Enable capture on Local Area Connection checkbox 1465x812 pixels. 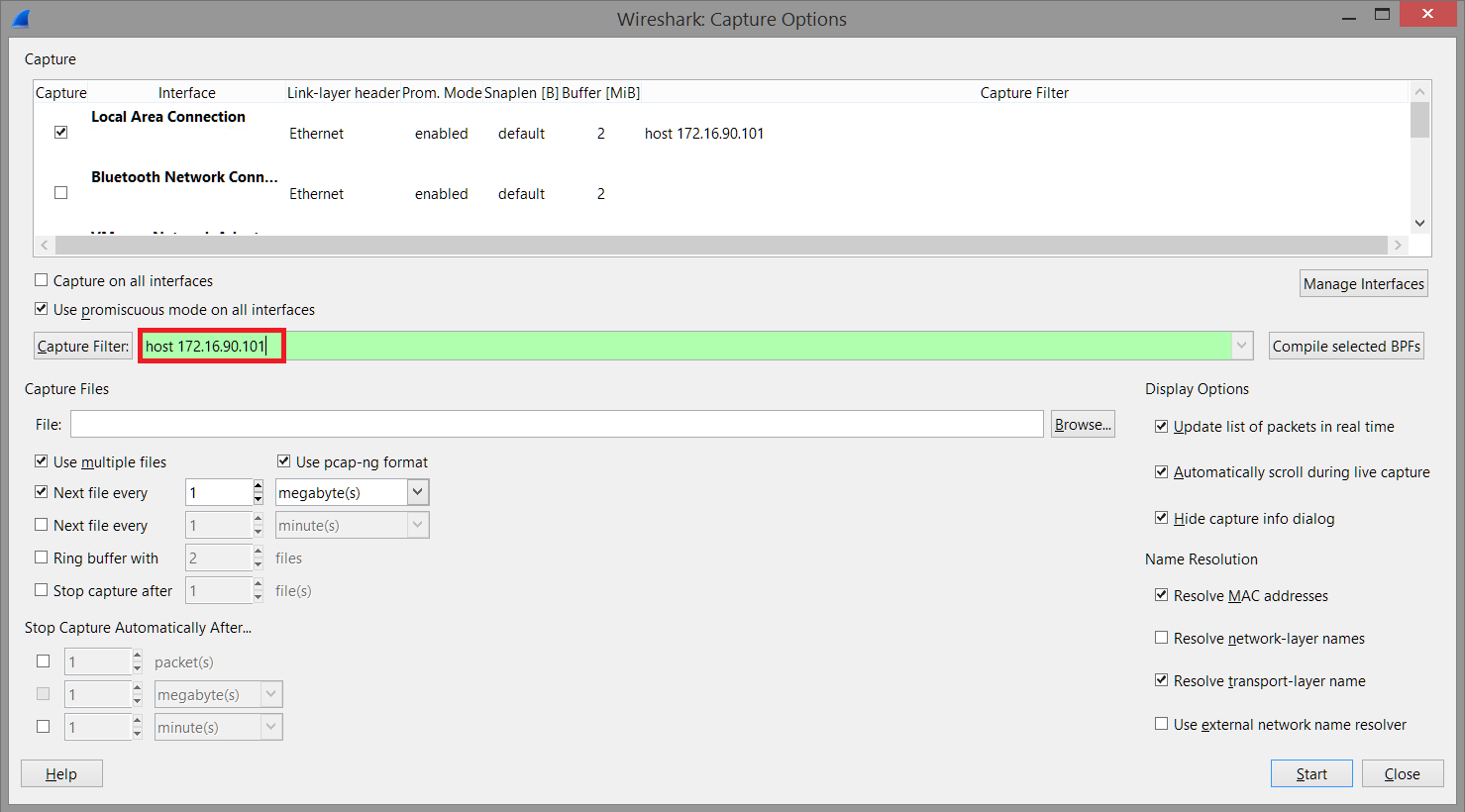point(61,132)
